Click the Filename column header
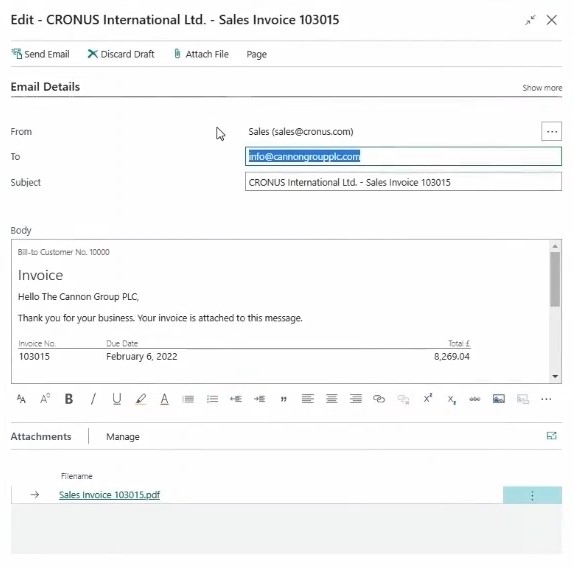Image resolution: width=573 pixels, height=569 pixels. (77, 476)
